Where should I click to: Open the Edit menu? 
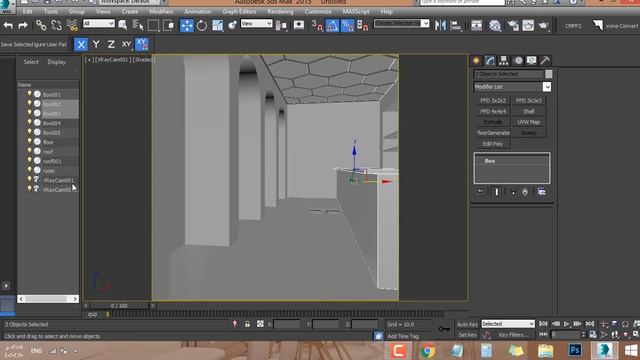[x=27, y=11]
